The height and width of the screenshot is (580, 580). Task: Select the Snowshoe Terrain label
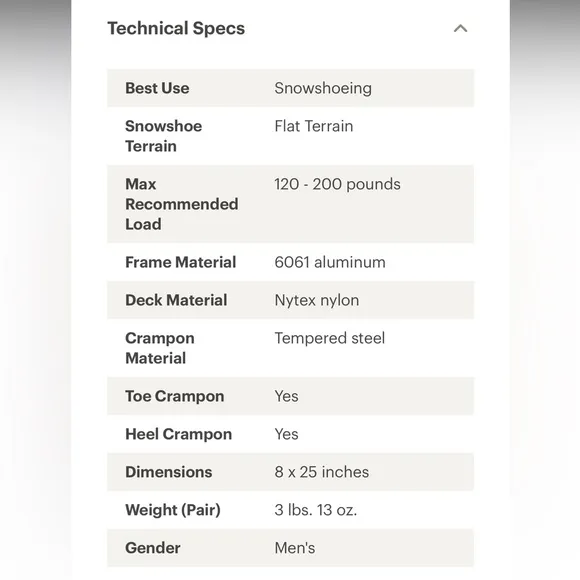(163, 136)
